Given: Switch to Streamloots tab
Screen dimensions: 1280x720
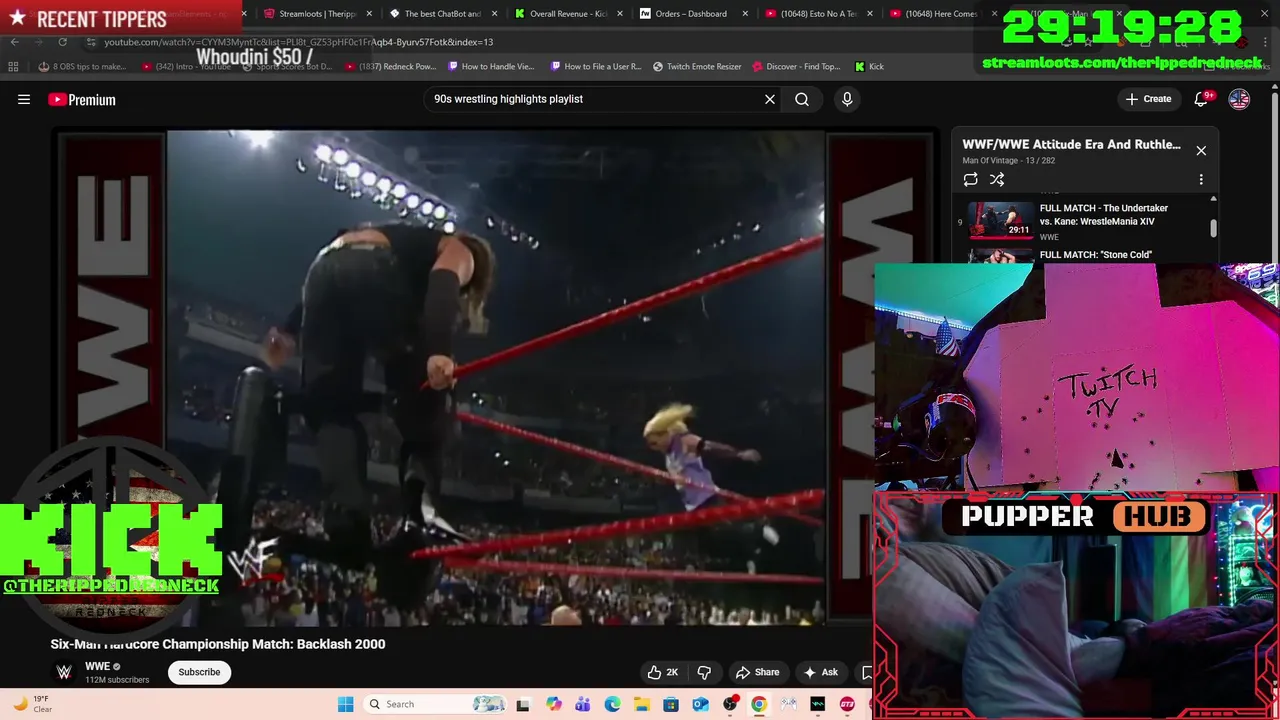Looking at the screenshot, I should point(310,14).
